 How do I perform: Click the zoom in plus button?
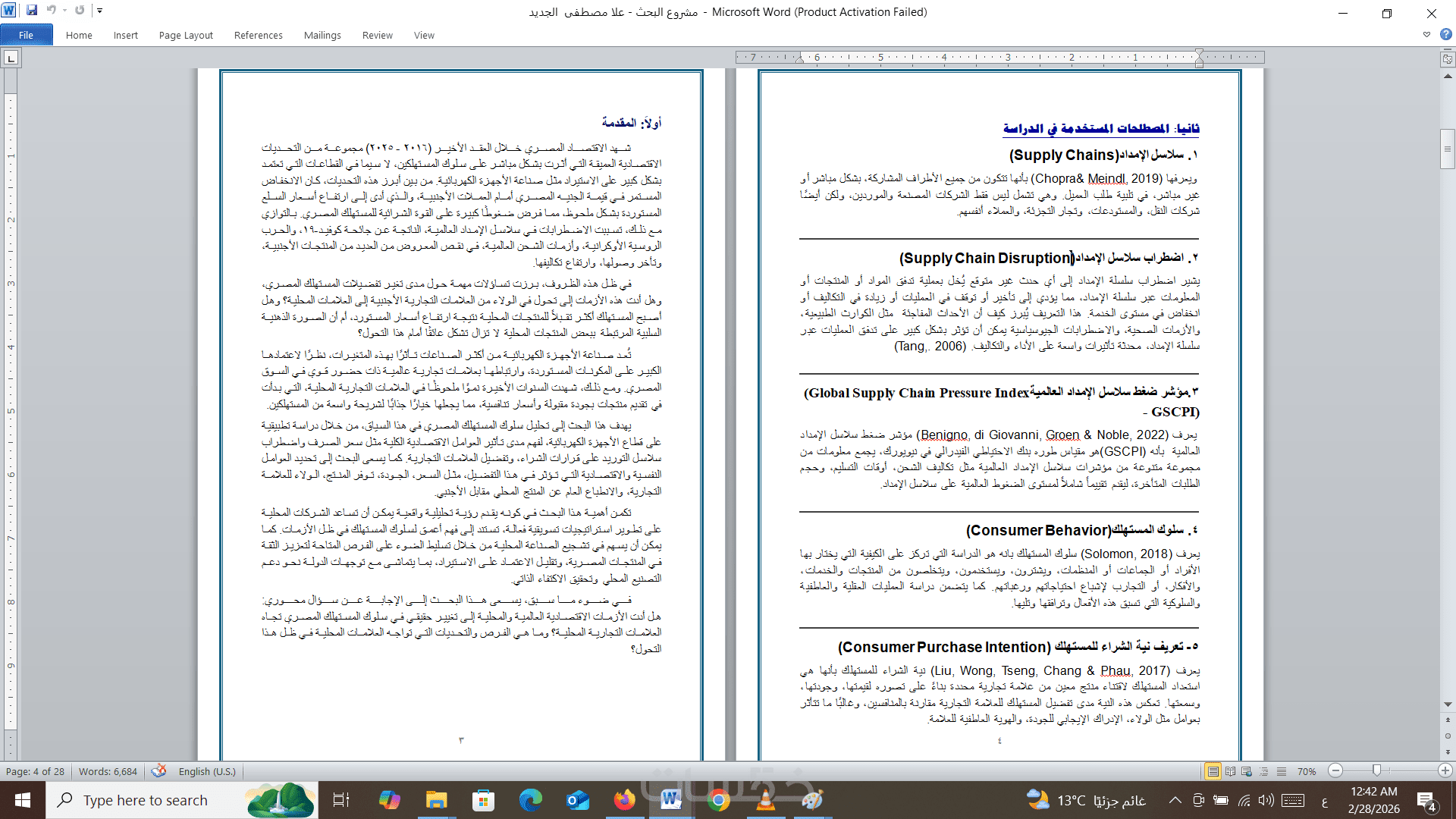1445,770
